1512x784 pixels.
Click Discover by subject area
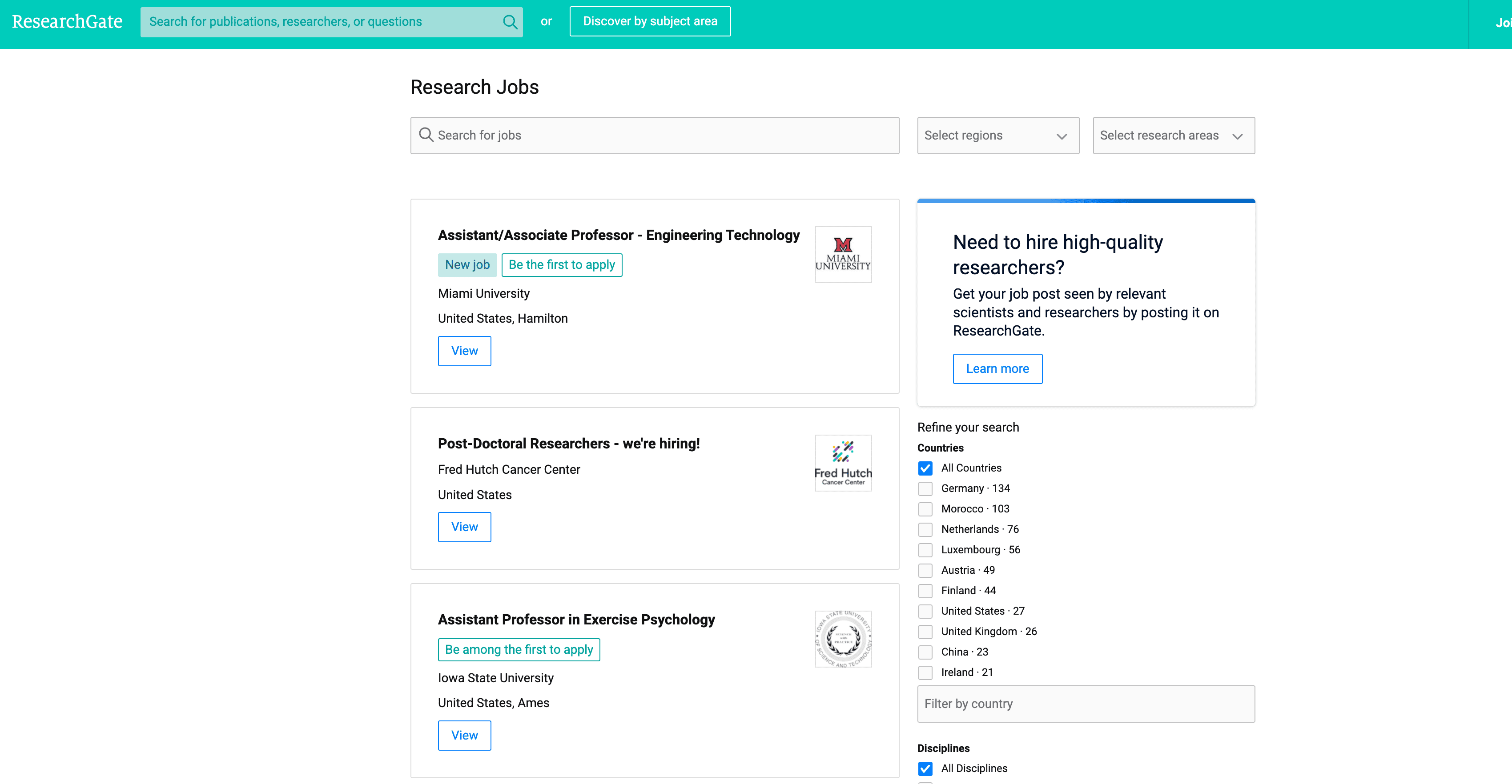tap(649, 22)
